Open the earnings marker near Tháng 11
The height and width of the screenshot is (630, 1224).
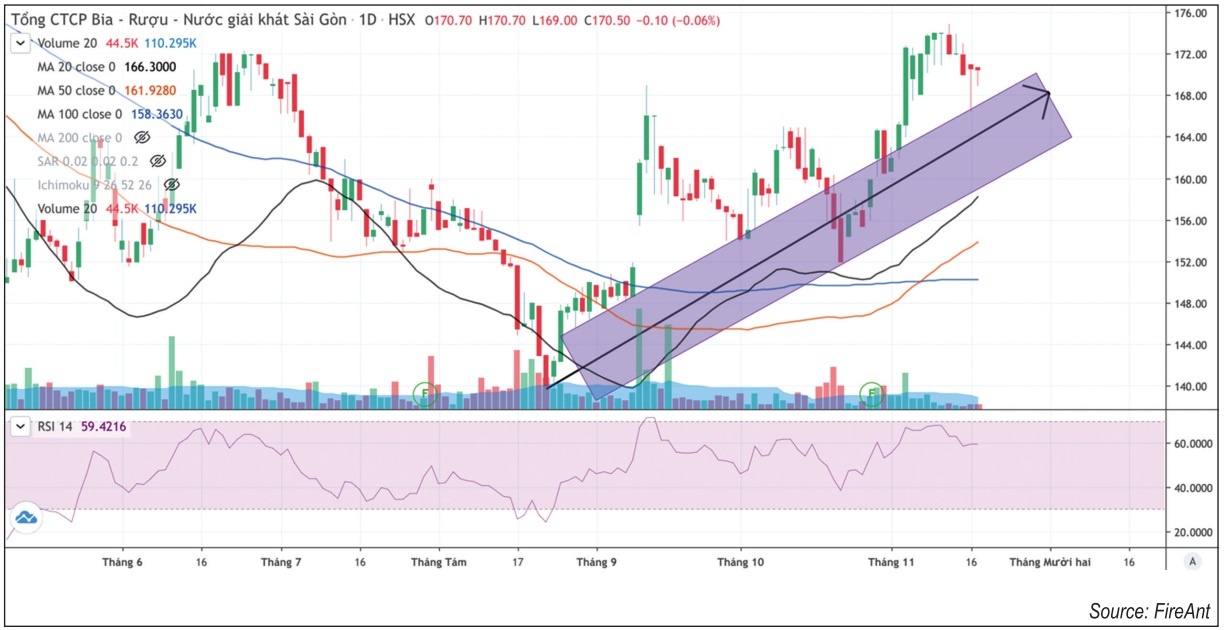[x=873, y=393]
